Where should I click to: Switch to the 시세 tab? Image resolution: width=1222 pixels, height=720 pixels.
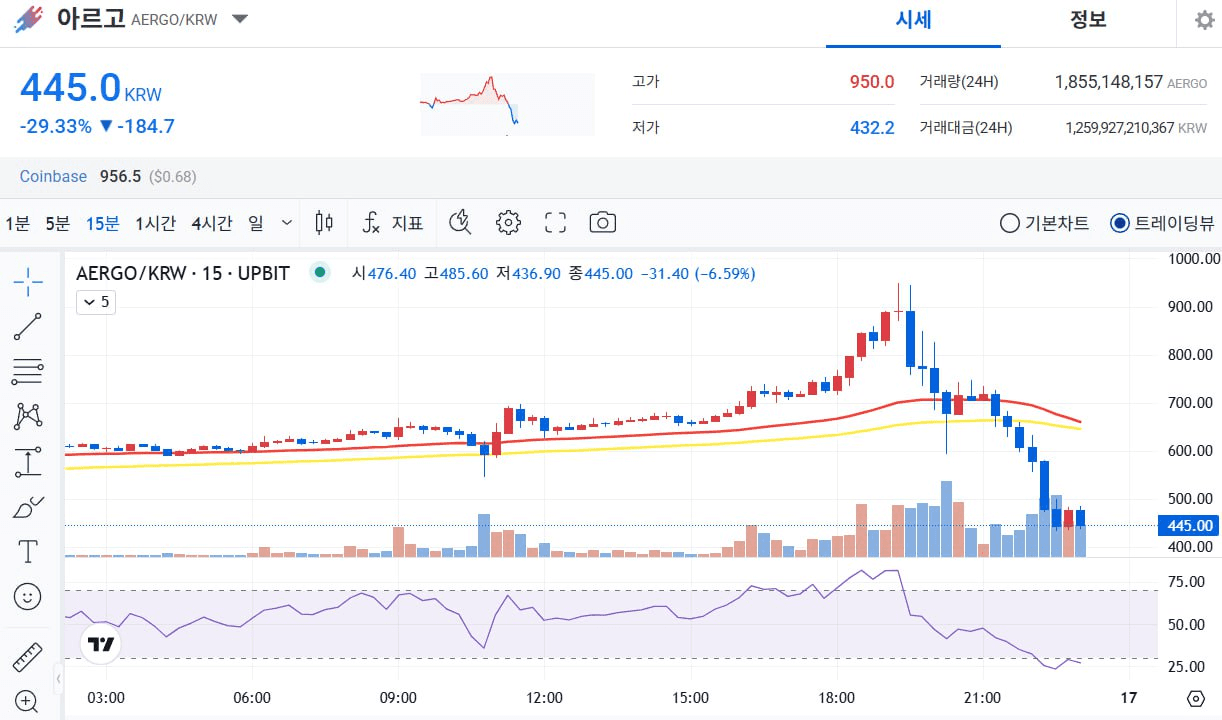point(913,20)
